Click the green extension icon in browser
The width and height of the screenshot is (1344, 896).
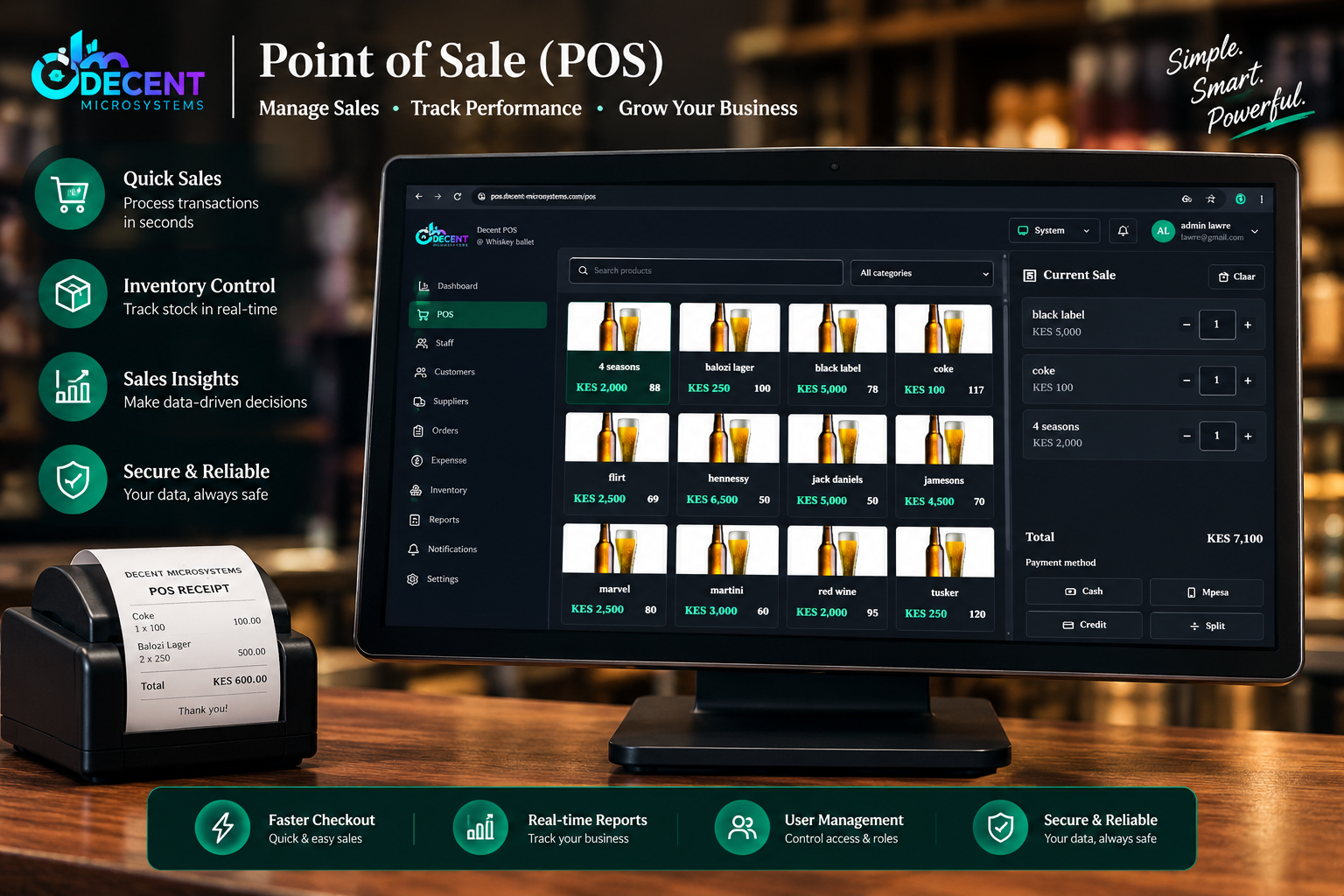point(1240,199)
